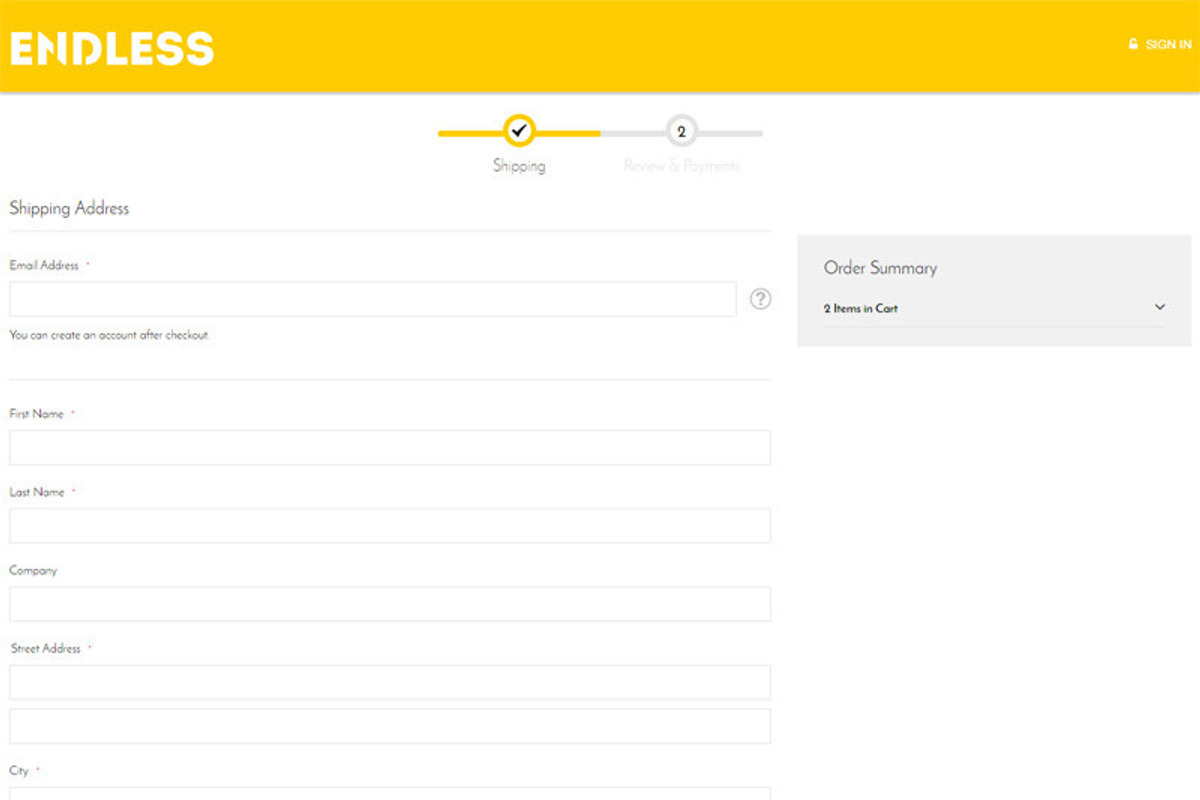Viewport: 1200px width, 800px height.
Task: Go to the Review & Payments step label
Action: pos(681,166)
